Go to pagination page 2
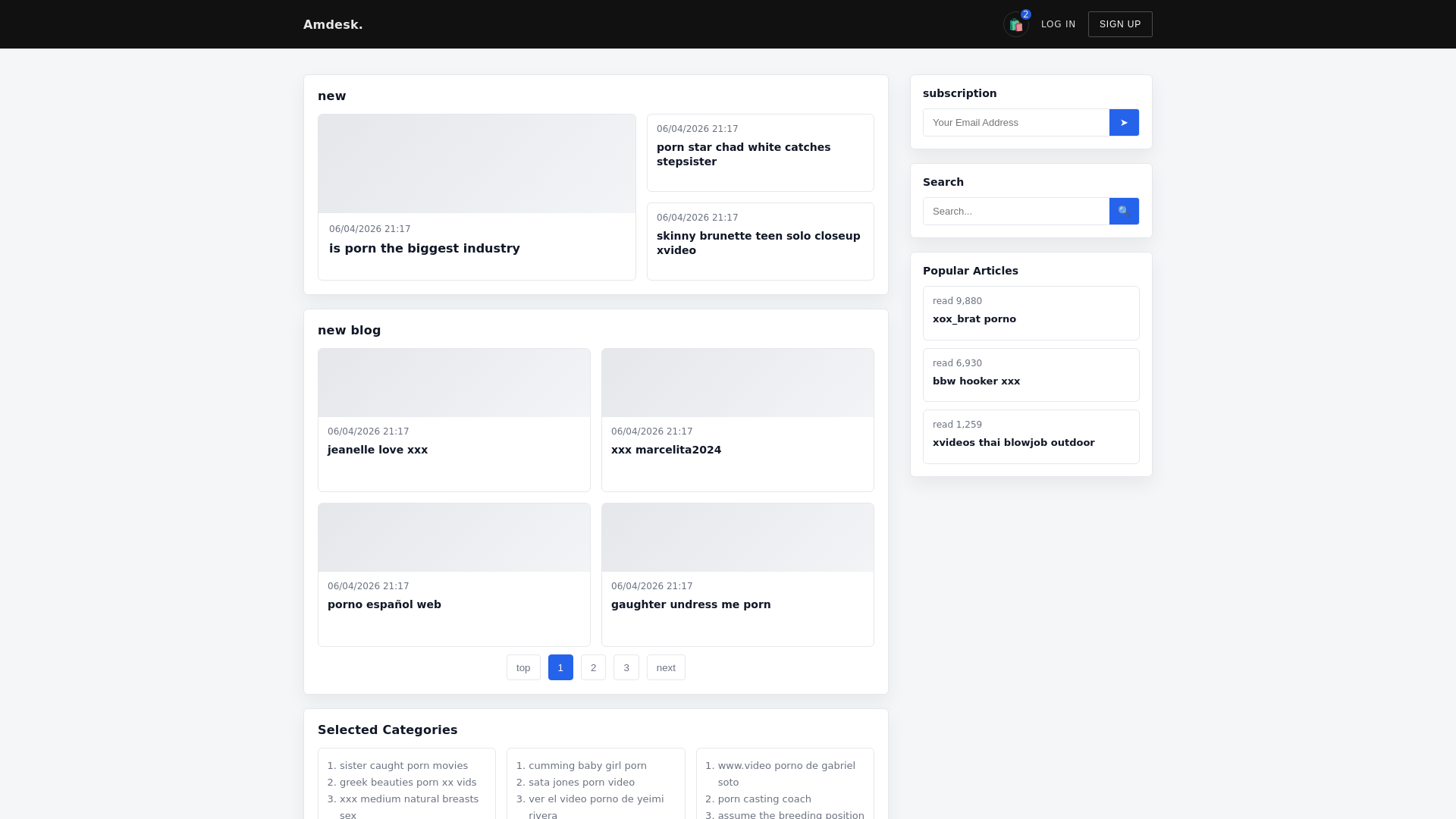 point(593,667)
